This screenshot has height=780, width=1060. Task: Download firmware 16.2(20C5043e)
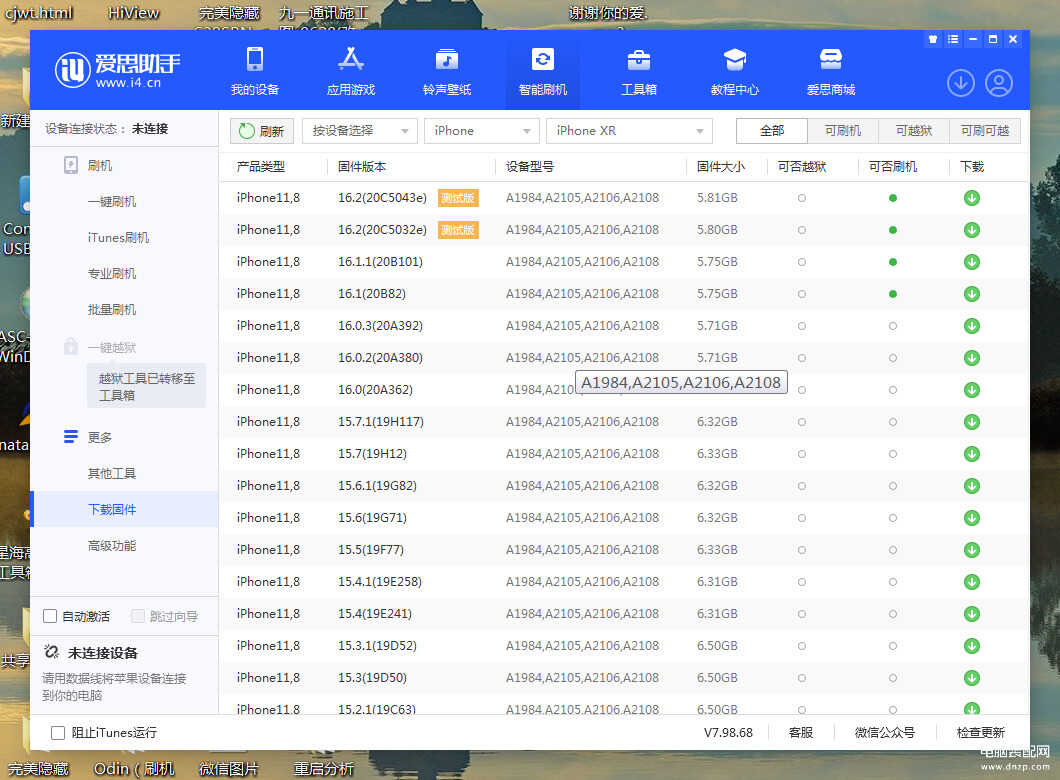971,198
